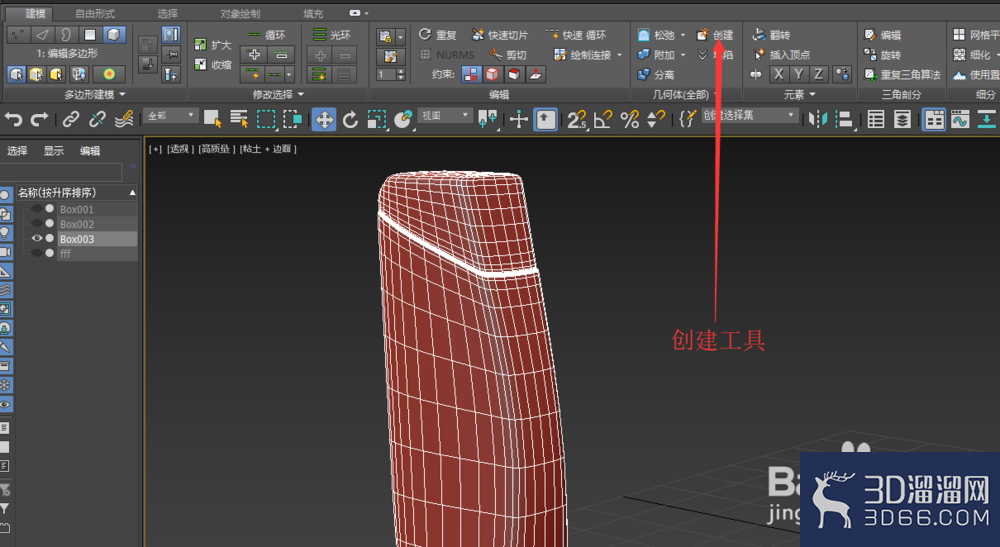Toggle visibility eye of Box003
Viewport: 1000px width, 547px height.
[x=37, y=238]
